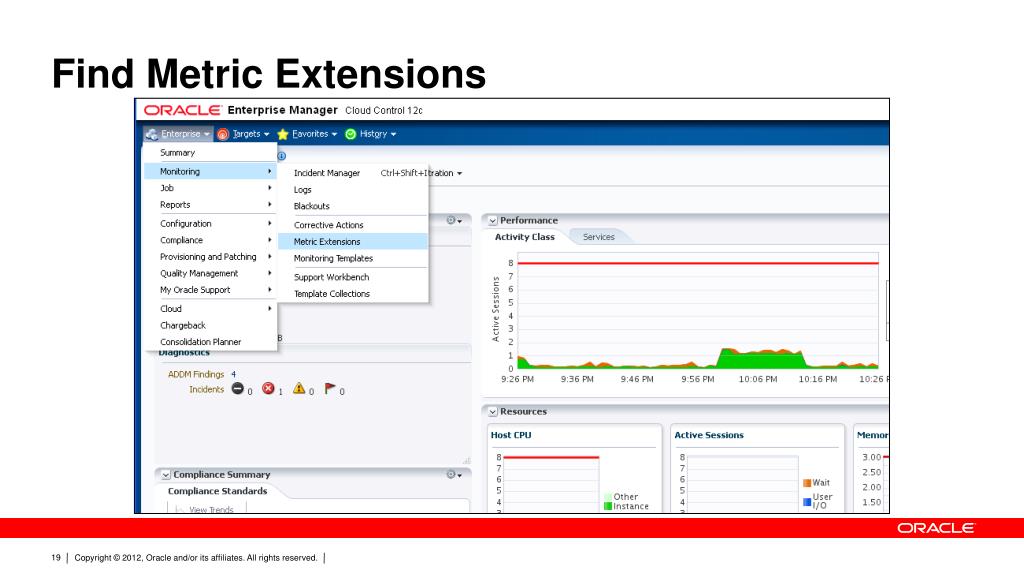Open Blackouts from Monitoring submenu

[353, 206]
